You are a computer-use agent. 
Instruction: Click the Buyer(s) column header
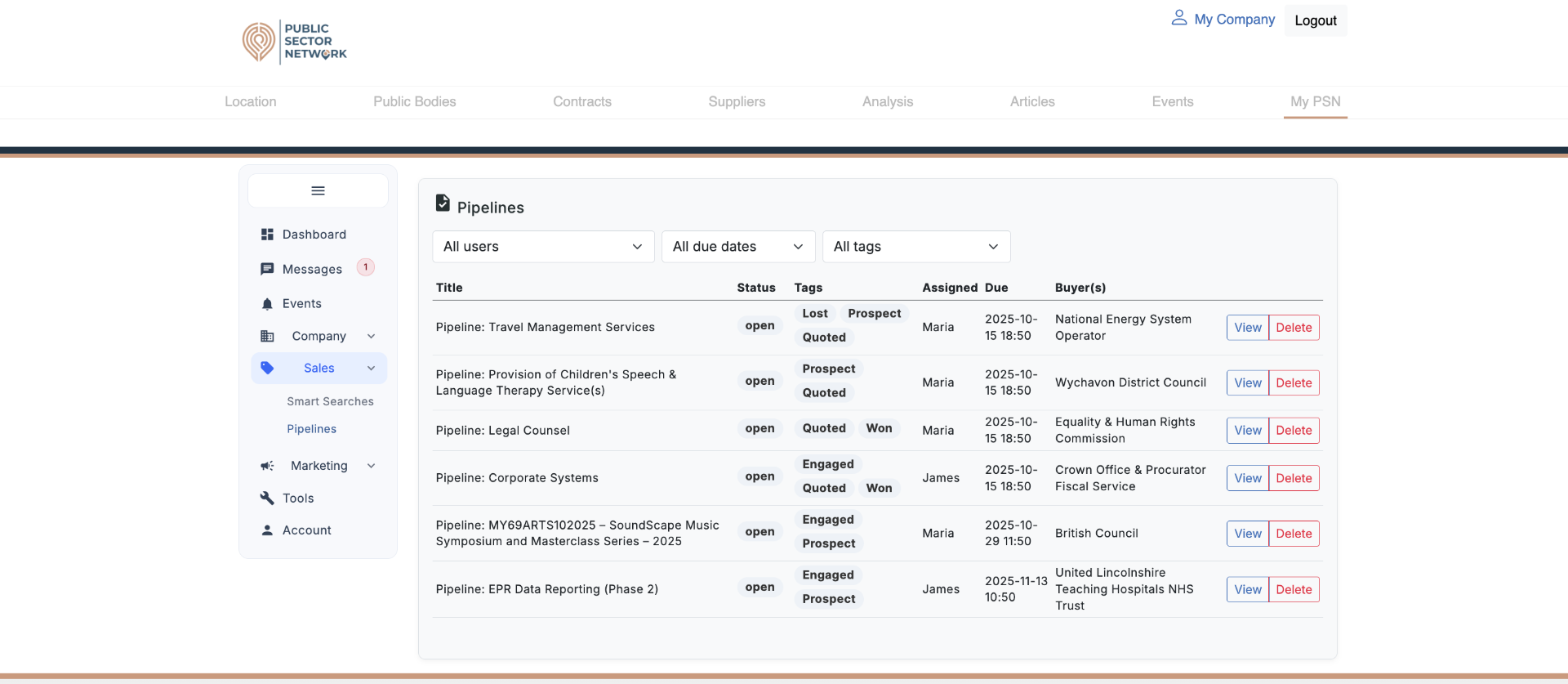coord(1080,288)
